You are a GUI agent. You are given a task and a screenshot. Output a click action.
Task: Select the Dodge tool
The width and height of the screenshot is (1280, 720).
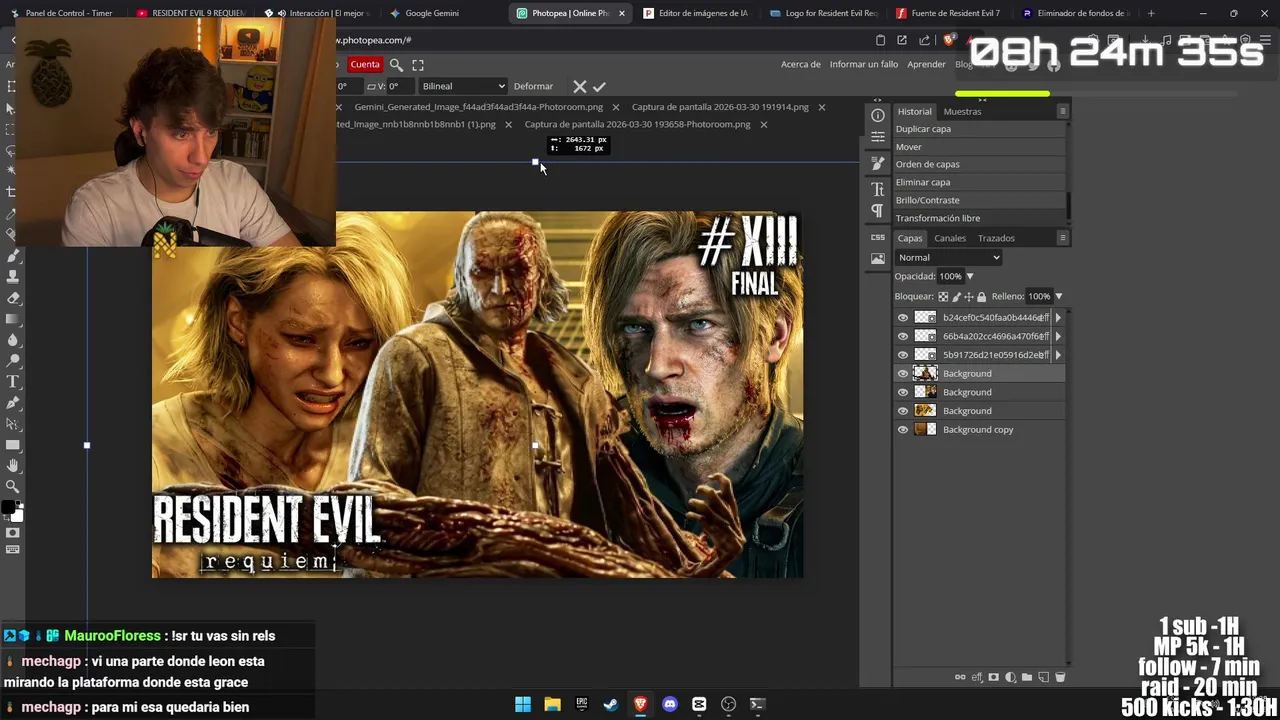tap(12, 361)
